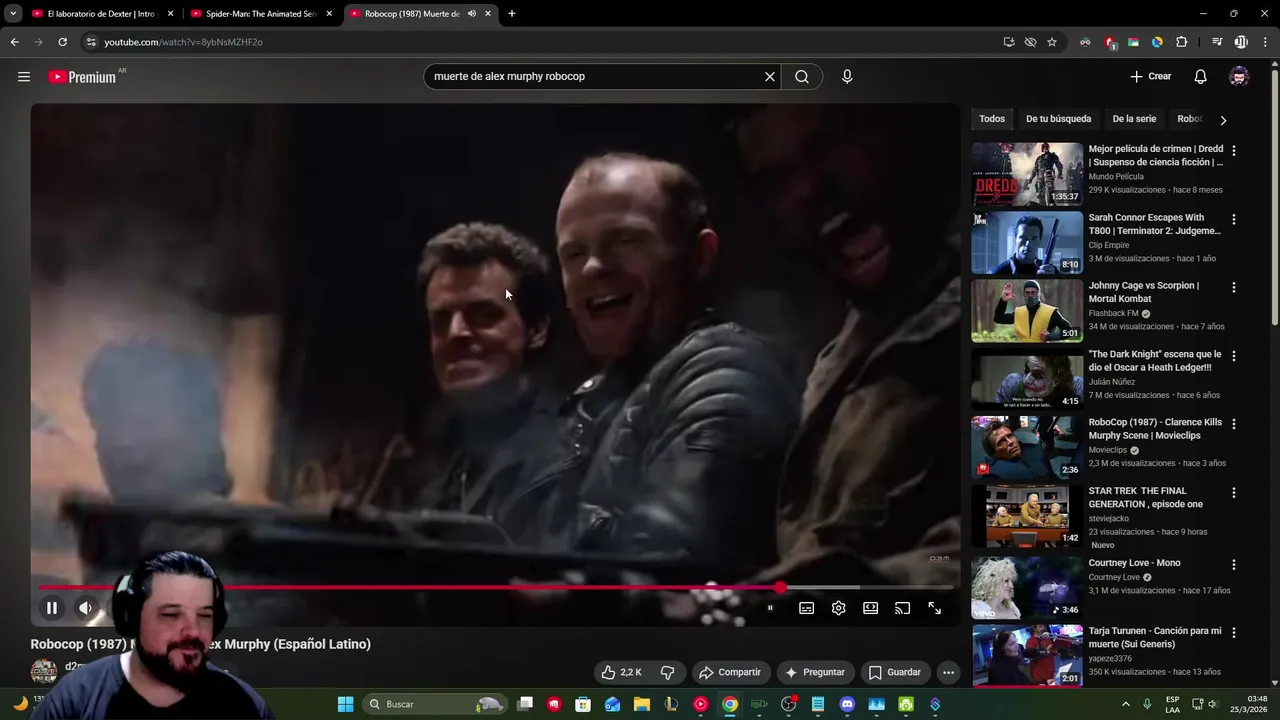Open YouTube notifications bell

pyautogui.click(x=1201, y=77)
